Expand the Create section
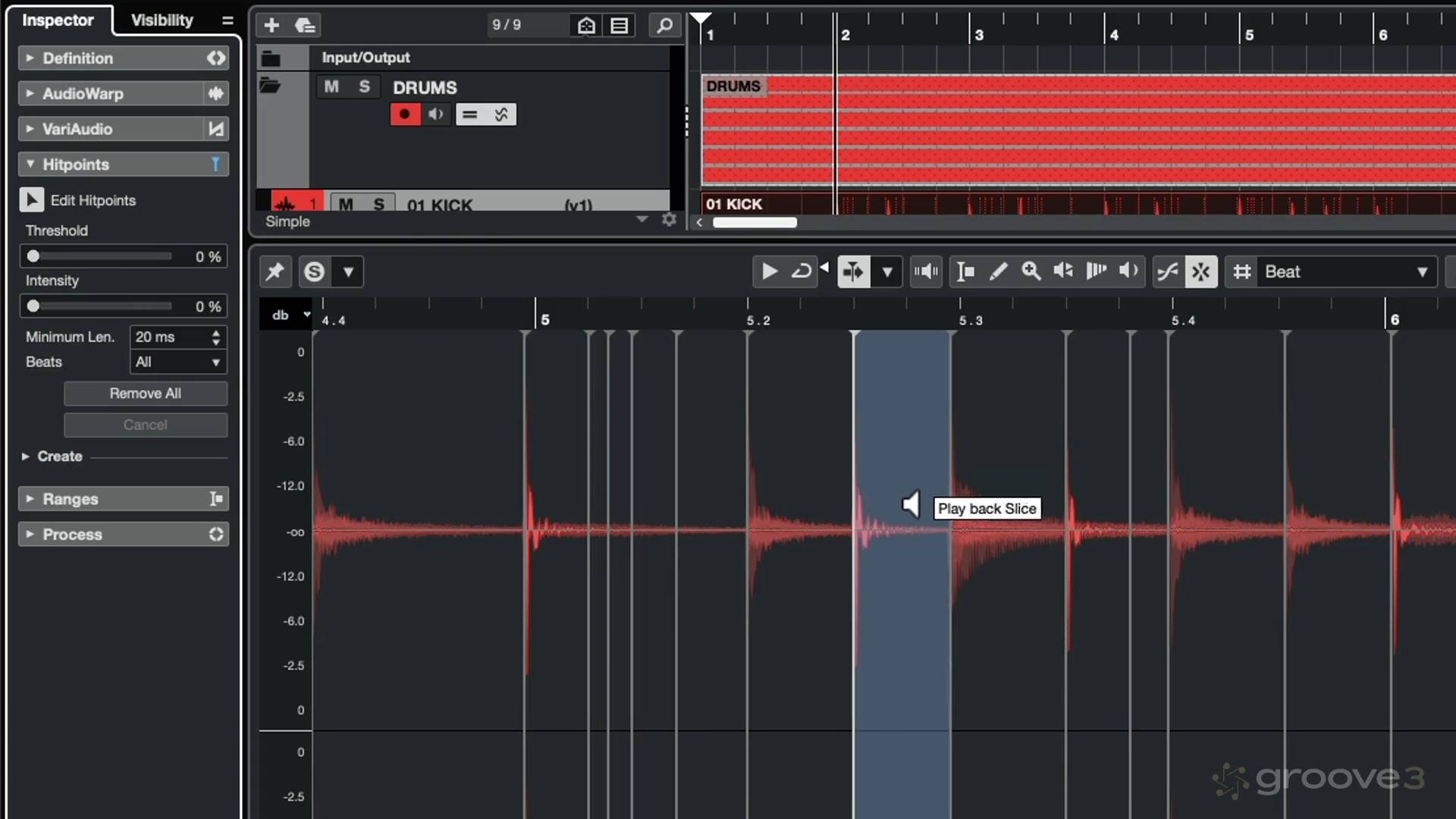The height and width of the screenshot is (819, 1456). [26, 457]
